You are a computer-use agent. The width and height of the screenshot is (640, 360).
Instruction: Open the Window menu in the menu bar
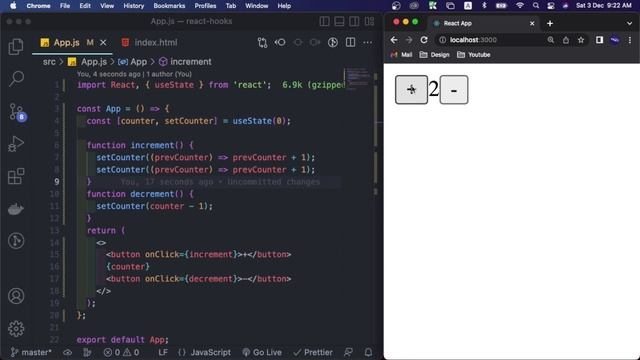[x=256, y=6]
